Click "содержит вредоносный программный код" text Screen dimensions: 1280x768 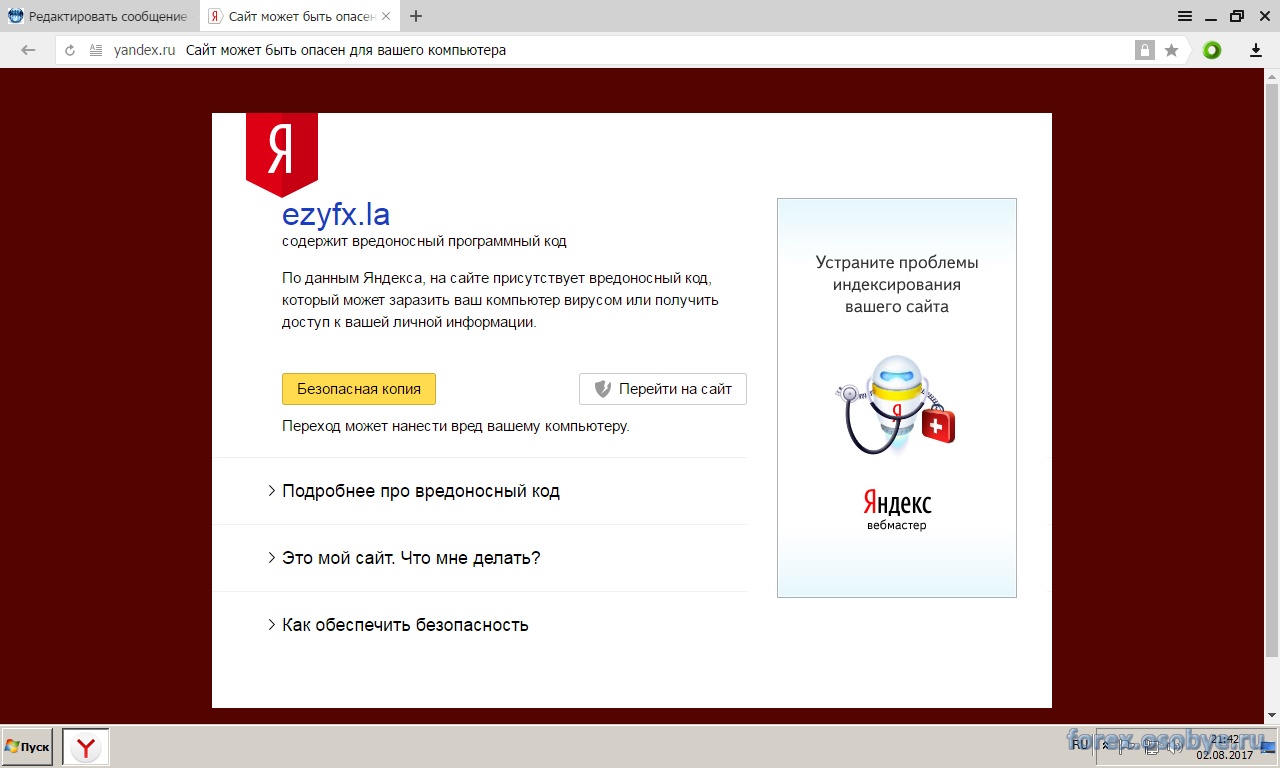click(x=424, y=241)
